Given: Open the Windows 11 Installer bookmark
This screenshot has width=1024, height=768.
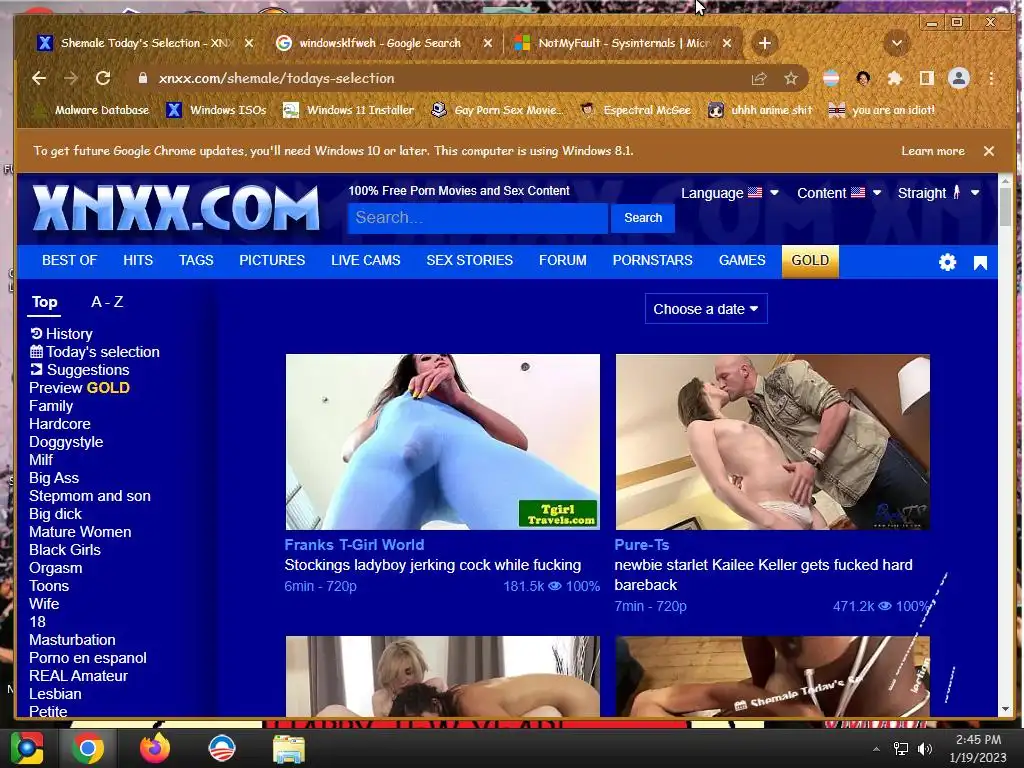Looking at the screenshot, I should click(349, 110).
